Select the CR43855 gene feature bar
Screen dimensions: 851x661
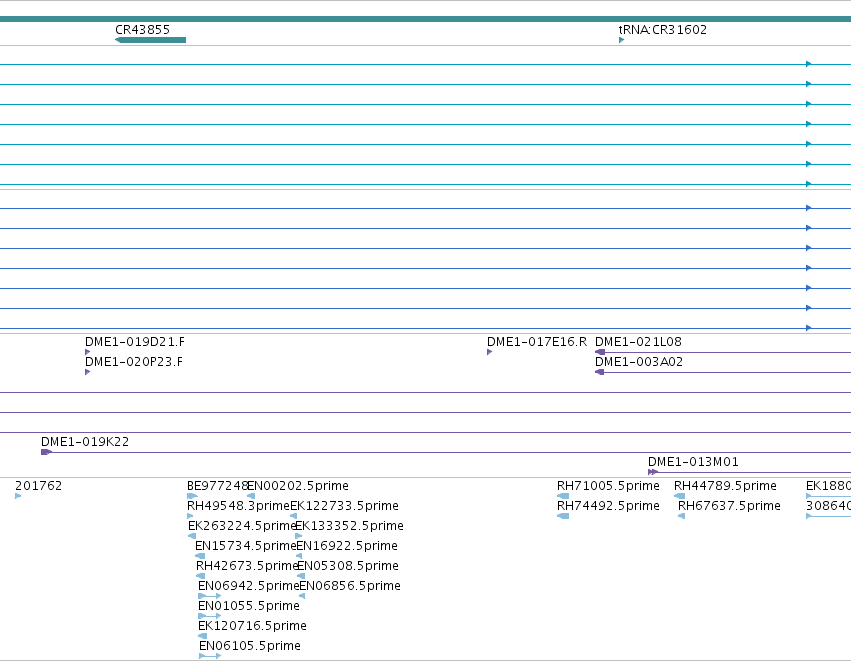(150, 40)
